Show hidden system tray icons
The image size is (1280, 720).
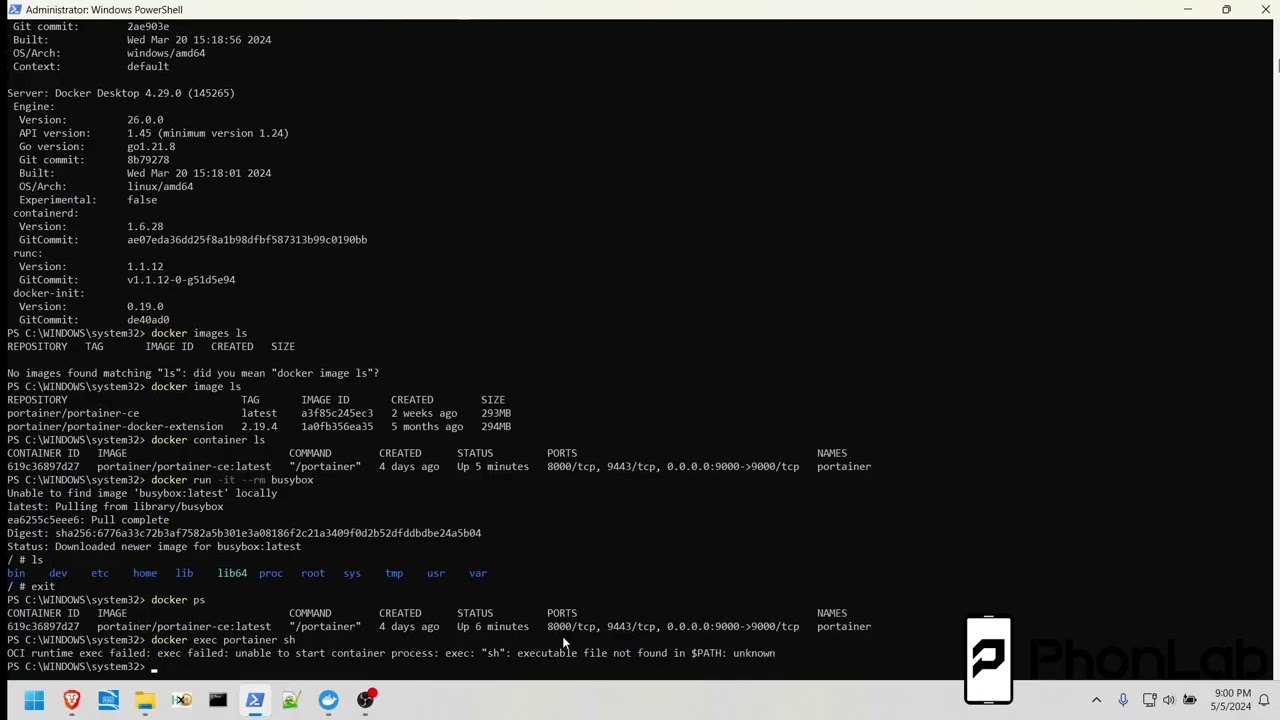(x=1096, y=700)
